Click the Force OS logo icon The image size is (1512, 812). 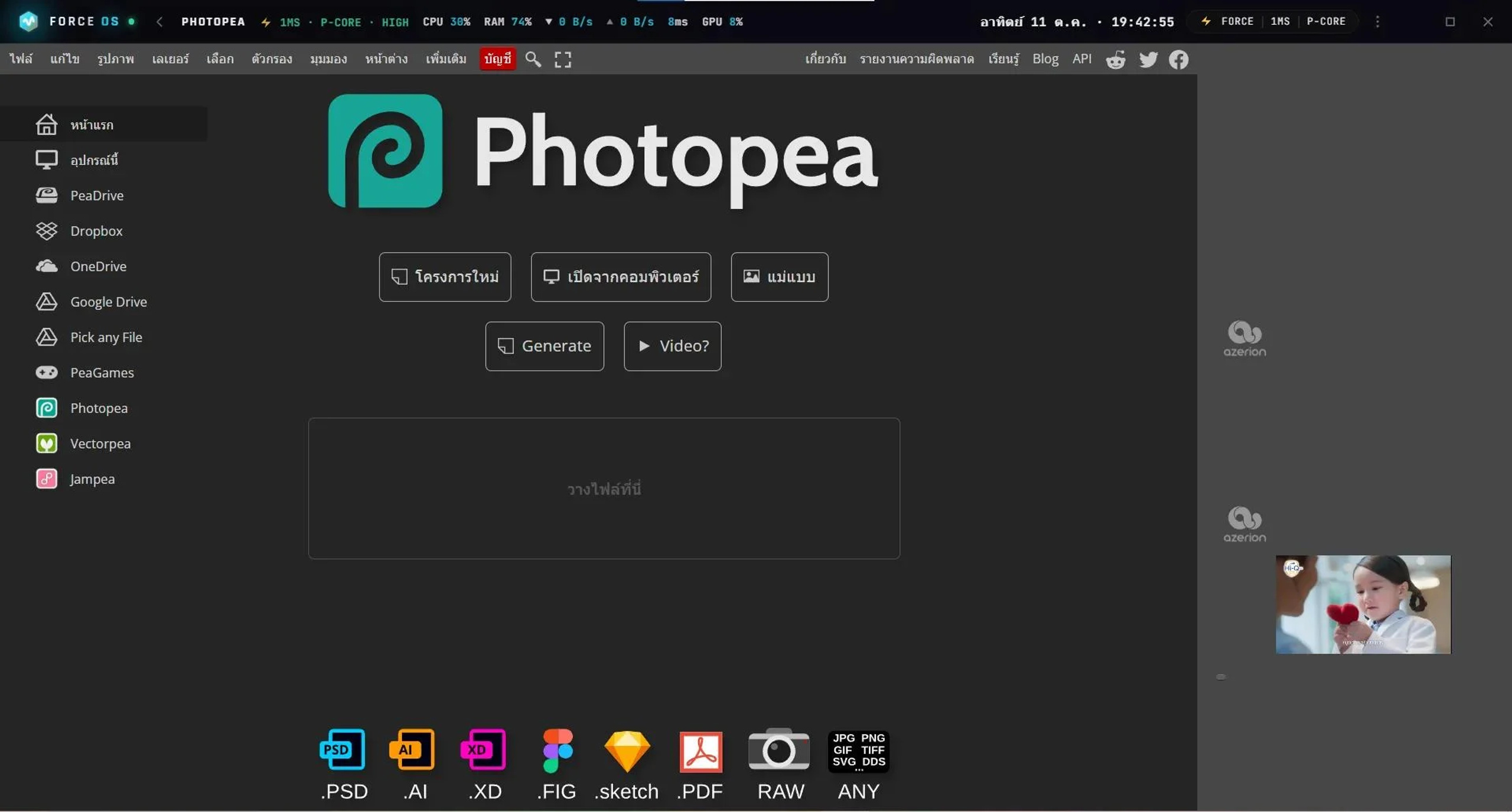(28, 21)
